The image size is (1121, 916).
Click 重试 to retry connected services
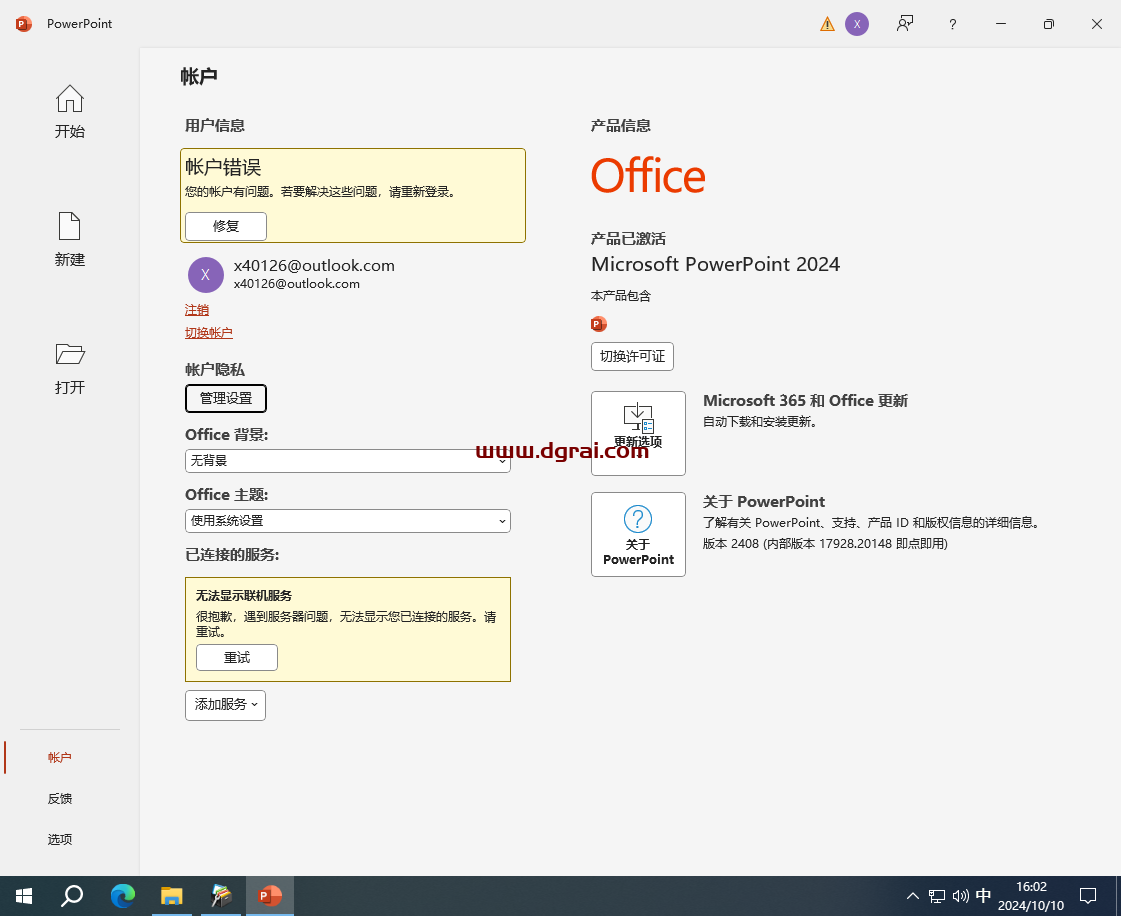point(236,657)
